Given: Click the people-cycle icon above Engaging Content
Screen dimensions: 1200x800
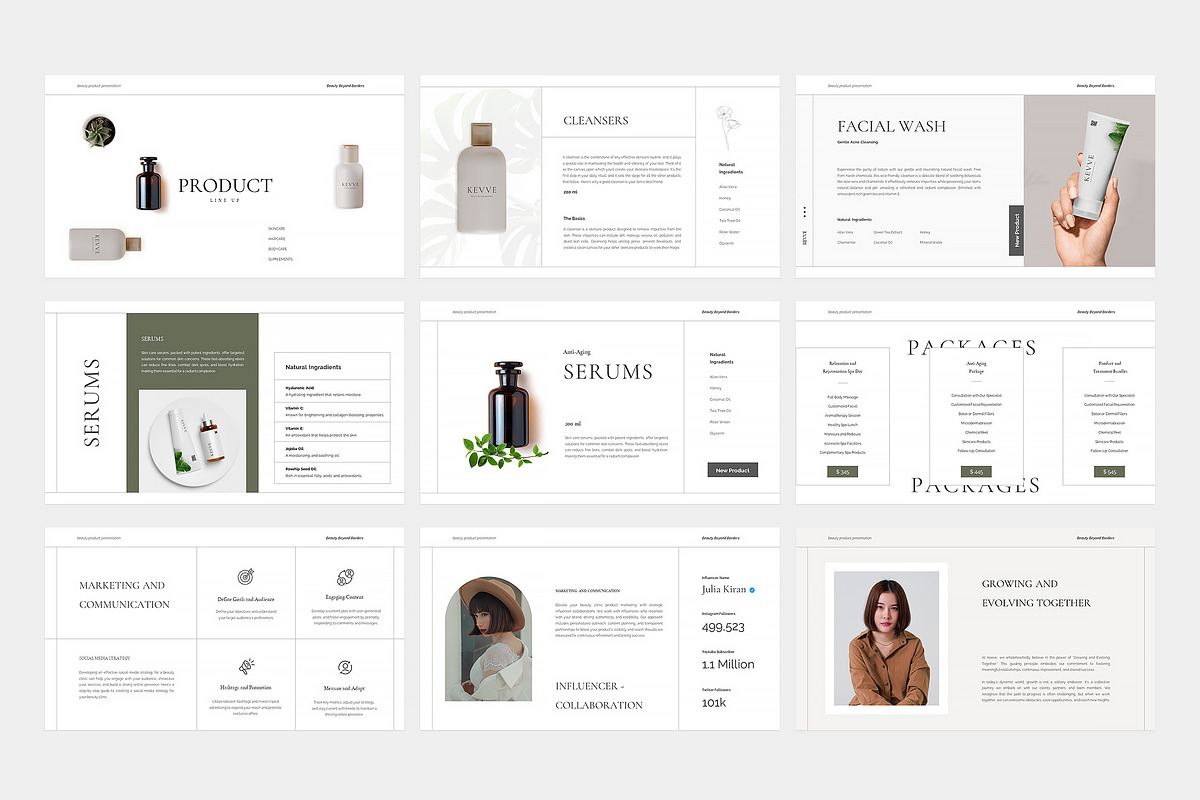Looking at the screenshot, I should point(344,576).
